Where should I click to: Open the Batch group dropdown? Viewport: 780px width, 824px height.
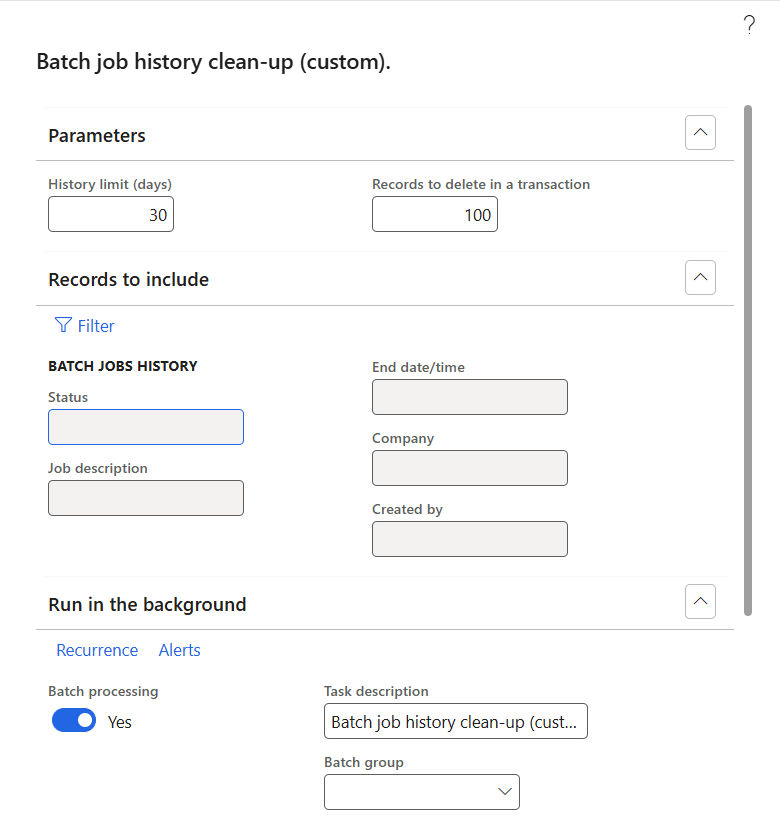(504, 792)
